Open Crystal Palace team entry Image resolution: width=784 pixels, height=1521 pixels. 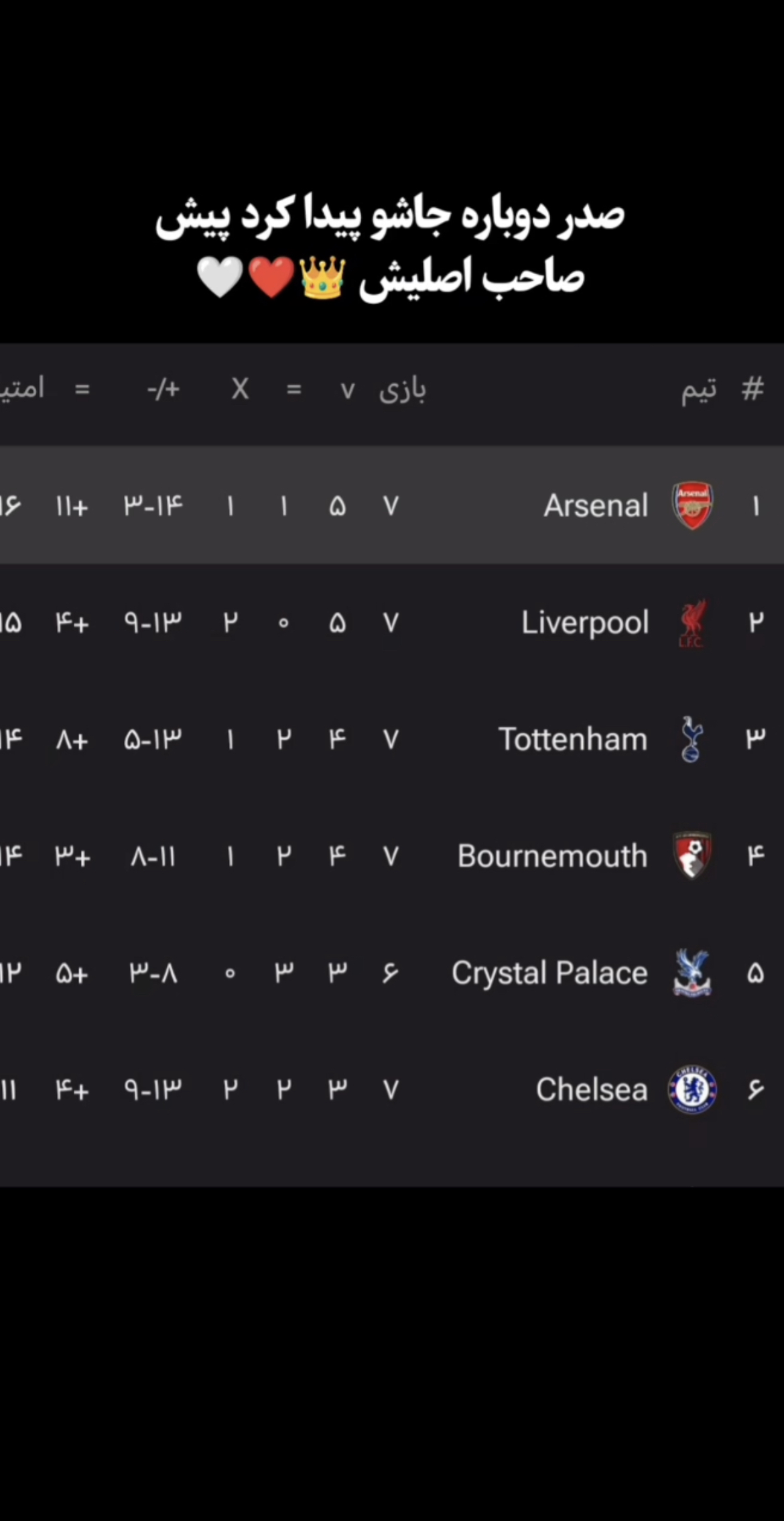click(x=549, y=973)
